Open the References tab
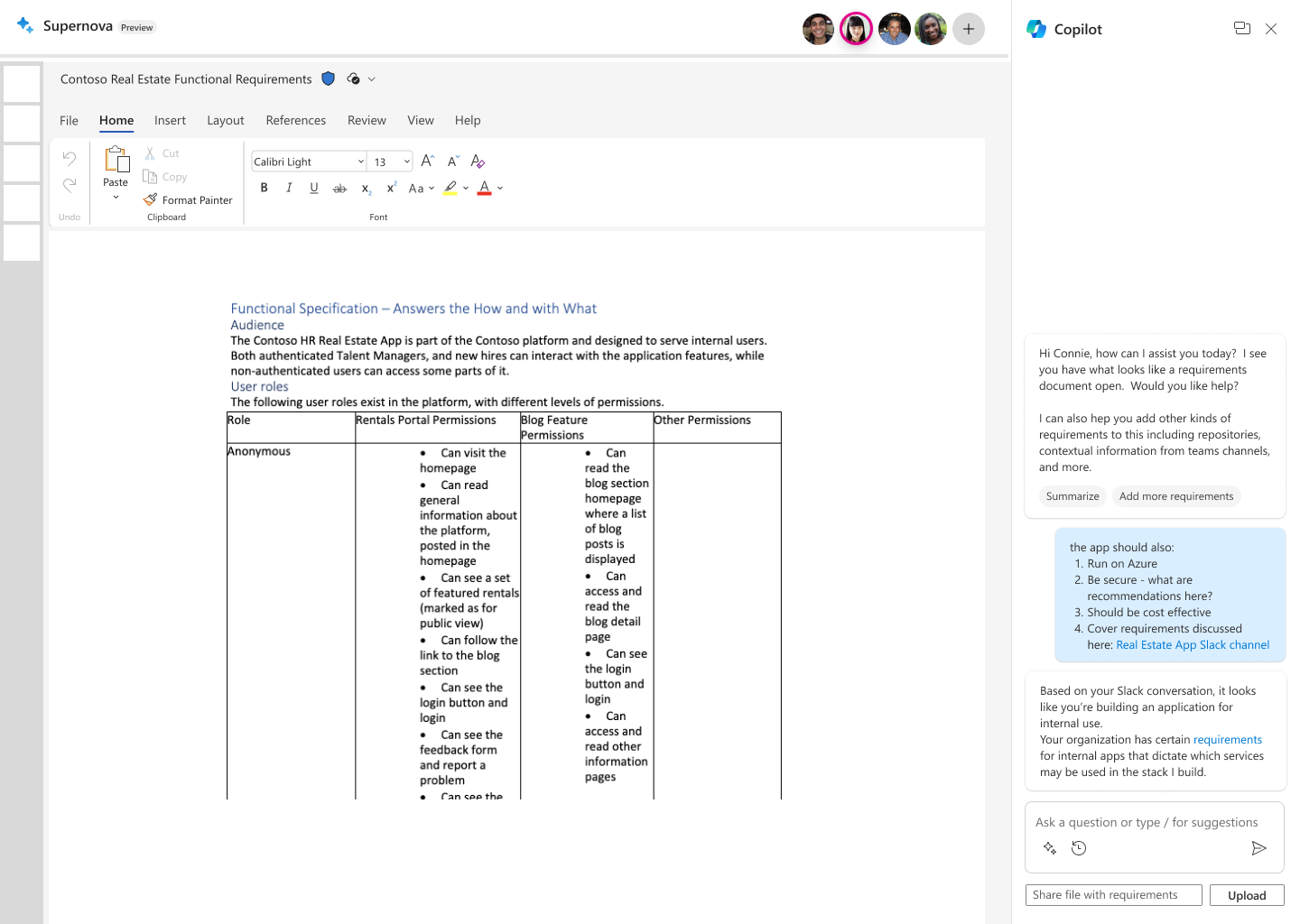Image resolution: width=1300 pixels, height=924 pixels. pyautogui.click(x=295, y=120)
